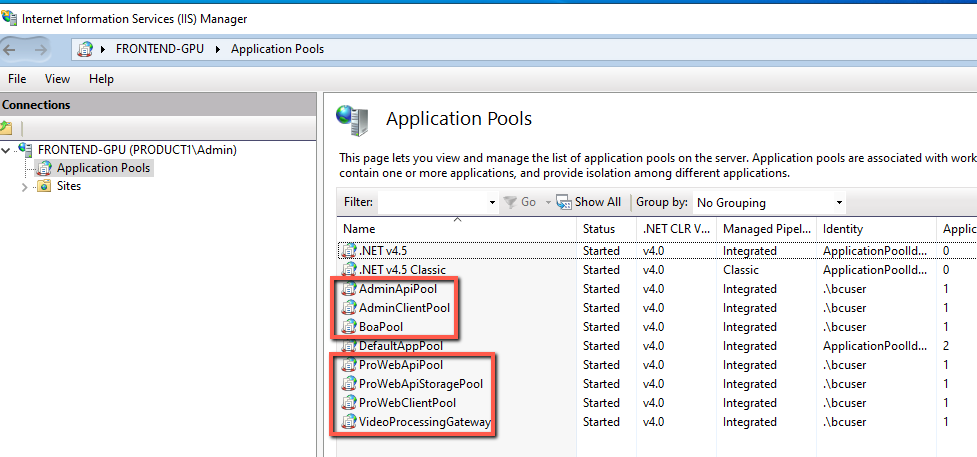Click the Forward navigation arrow

(x=41, y=49)
